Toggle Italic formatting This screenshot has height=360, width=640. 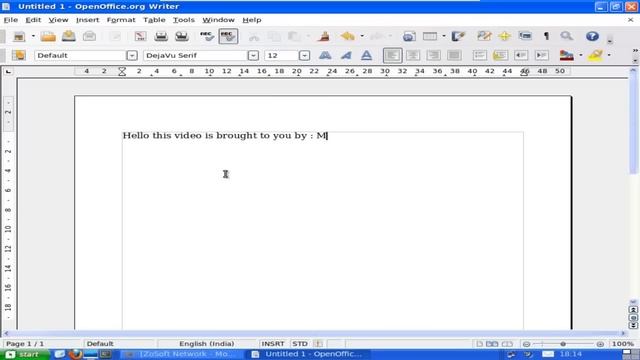click(346, 56)
